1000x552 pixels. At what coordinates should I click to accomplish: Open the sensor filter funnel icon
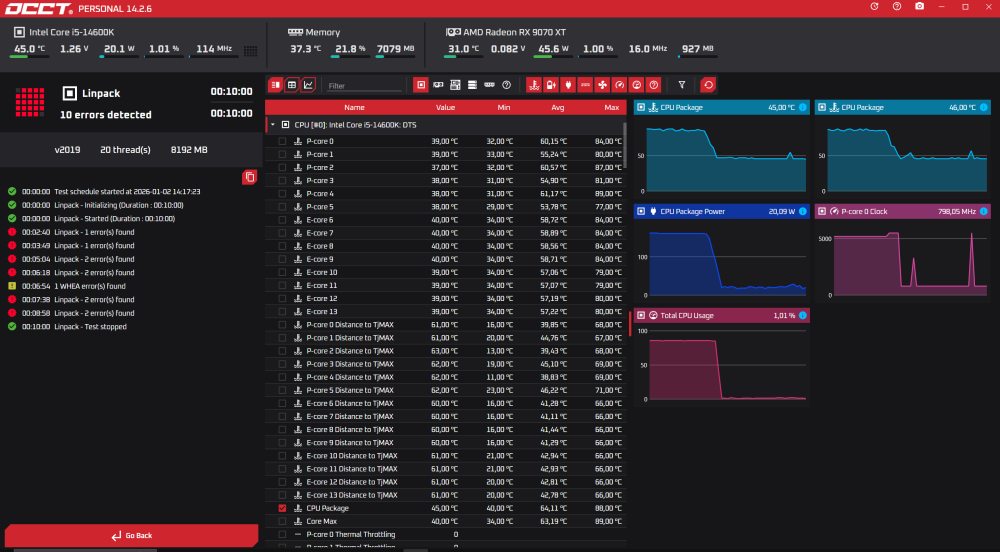coord(682,85)
